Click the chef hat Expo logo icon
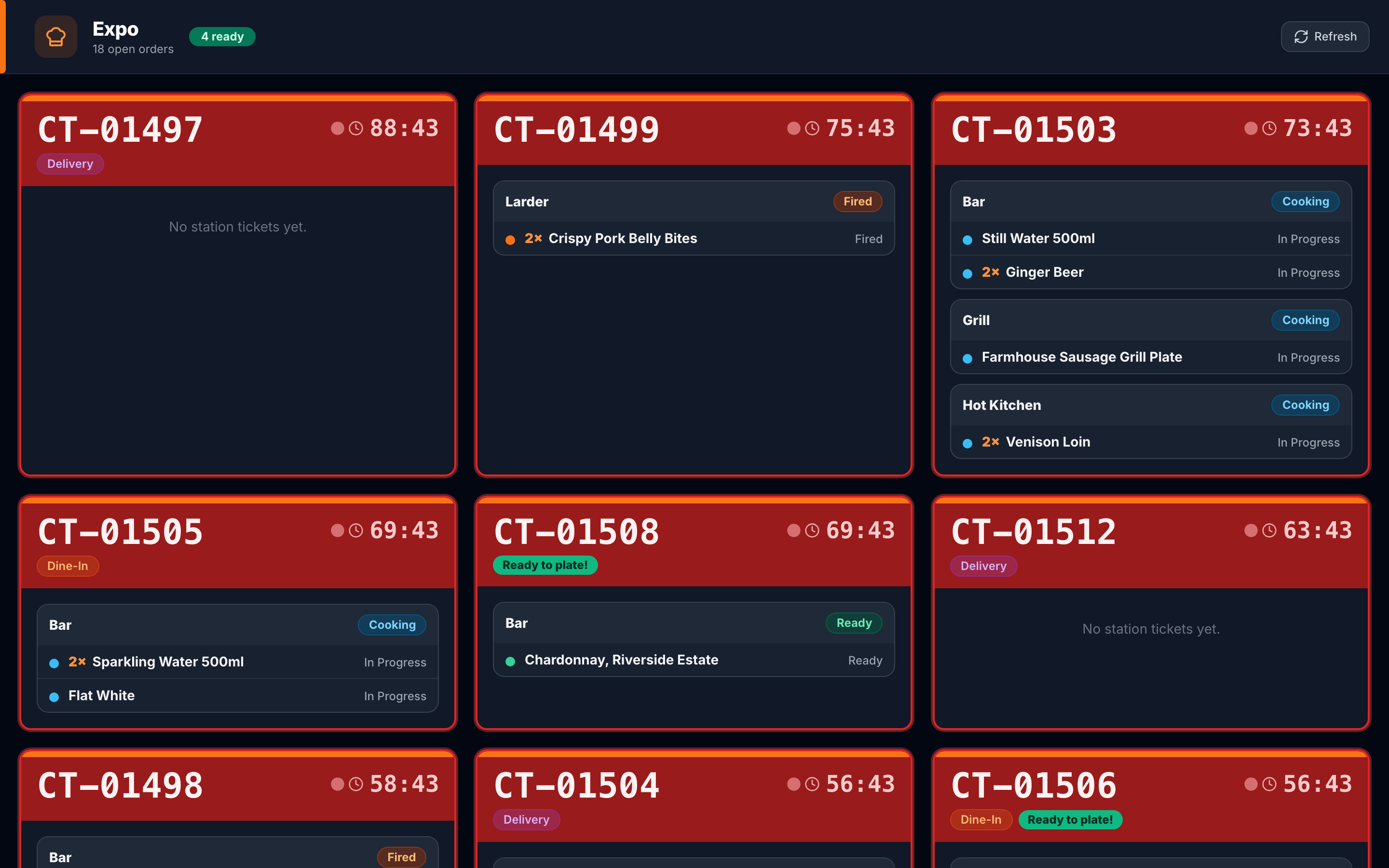This screenshot has height=868, width=1389. coord(55,37)
